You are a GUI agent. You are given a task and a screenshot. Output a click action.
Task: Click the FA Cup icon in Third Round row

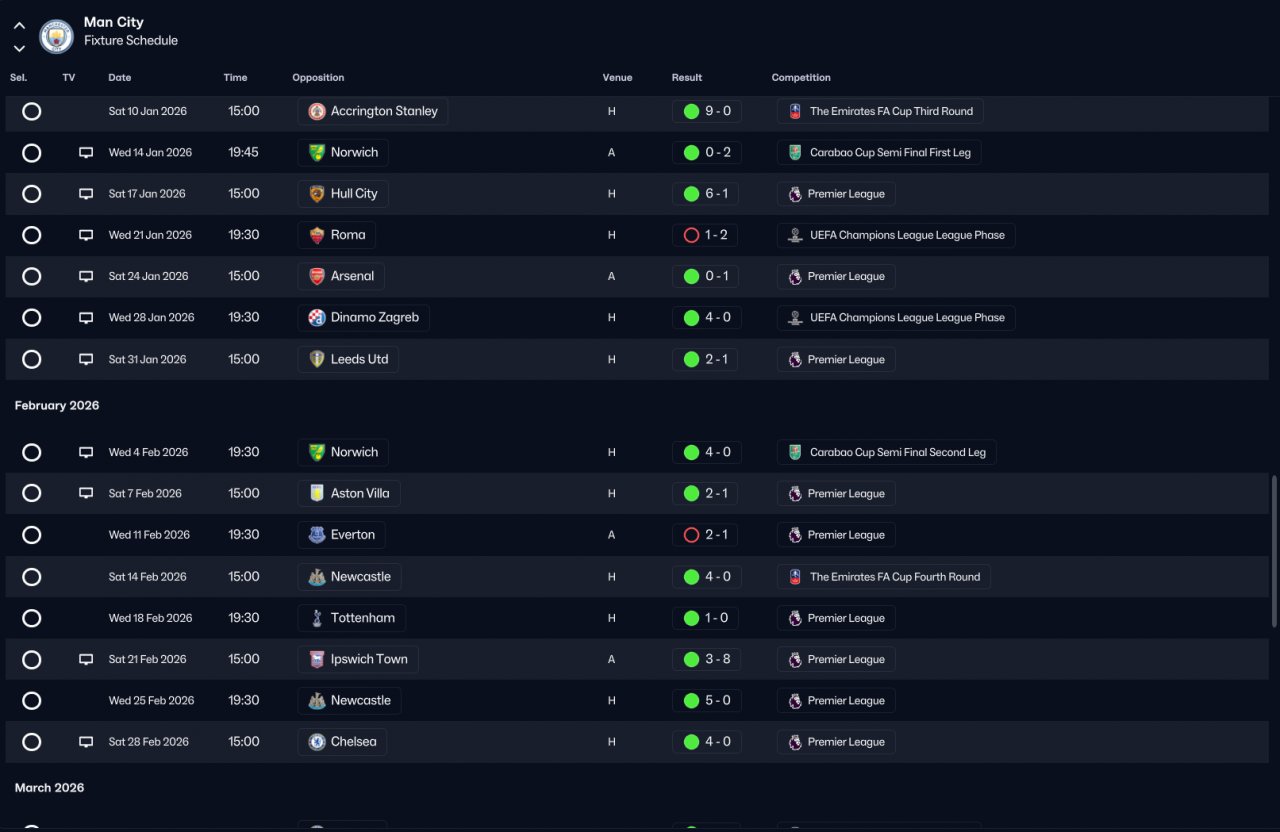(x=795, y=111)
